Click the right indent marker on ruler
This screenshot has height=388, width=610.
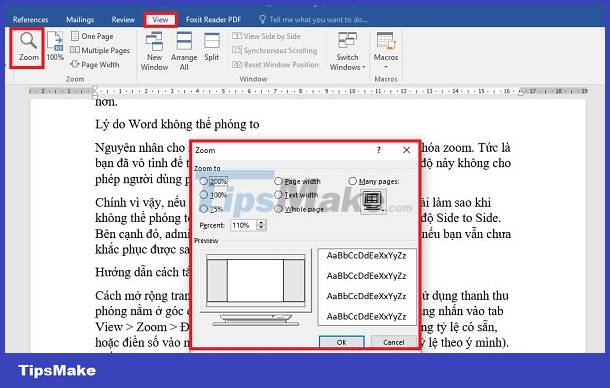click(x=521, y=93)
